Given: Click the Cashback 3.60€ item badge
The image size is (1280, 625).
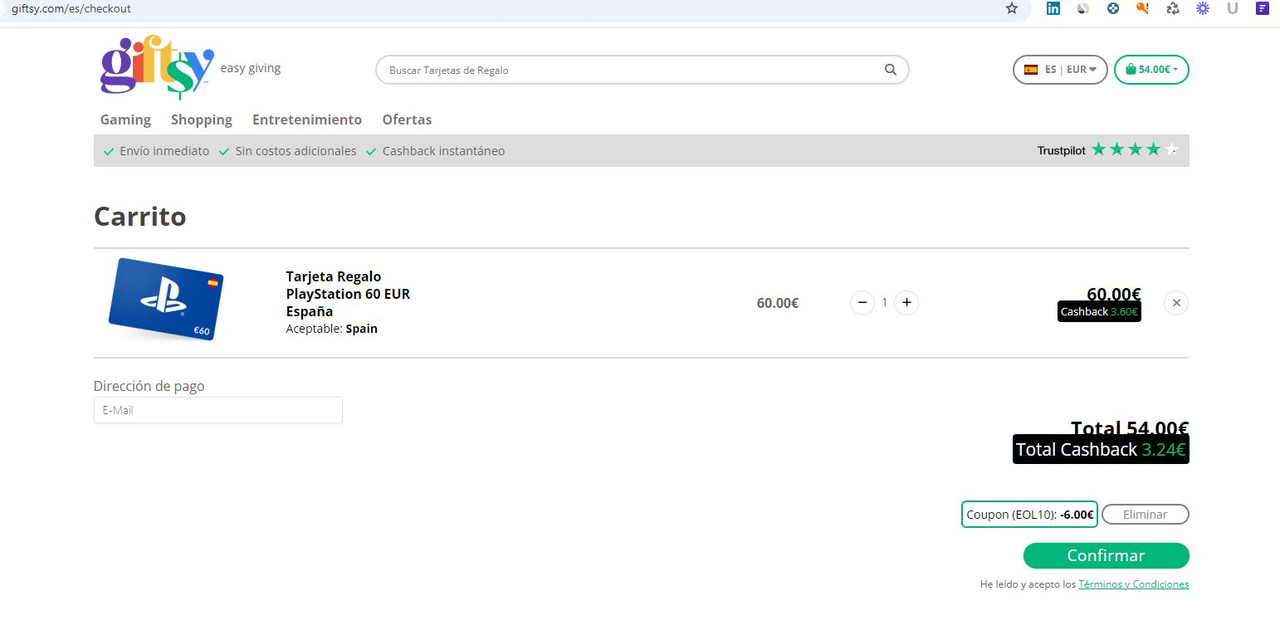Looking at the screenshot, I should (x=1099, y=311).
